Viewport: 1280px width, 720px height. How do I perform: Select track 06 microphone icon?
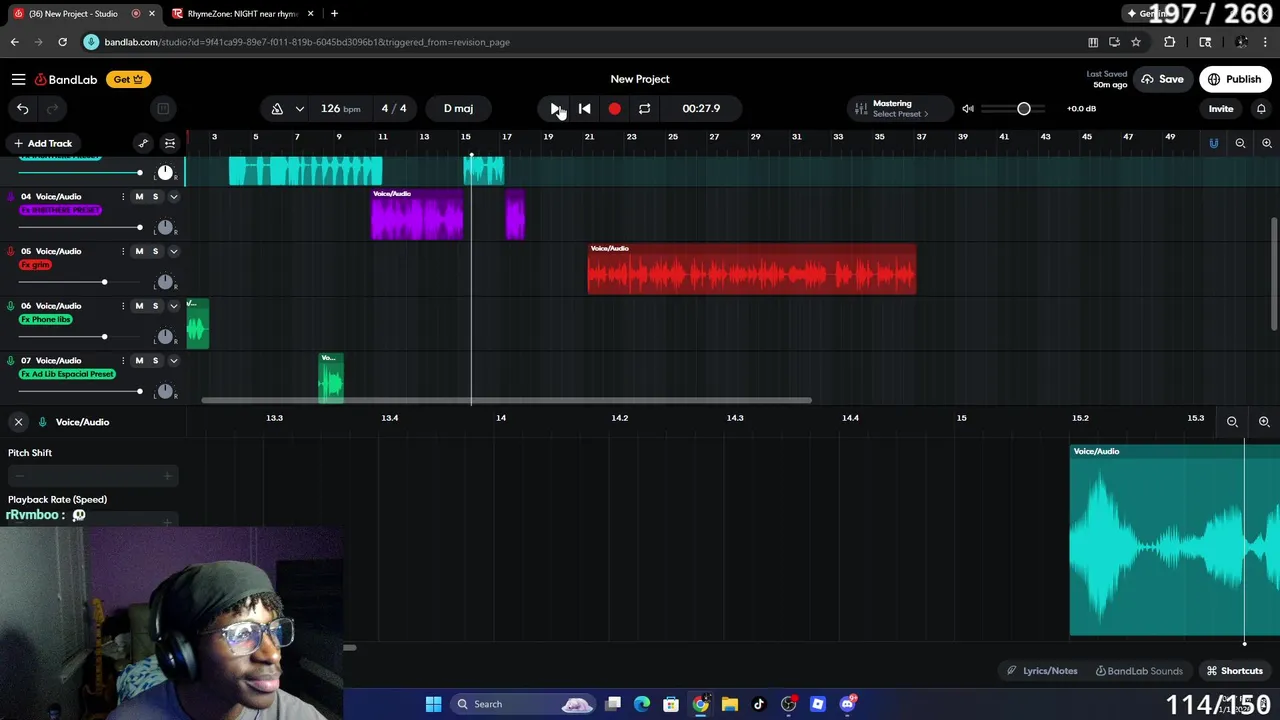pos(11,306)
